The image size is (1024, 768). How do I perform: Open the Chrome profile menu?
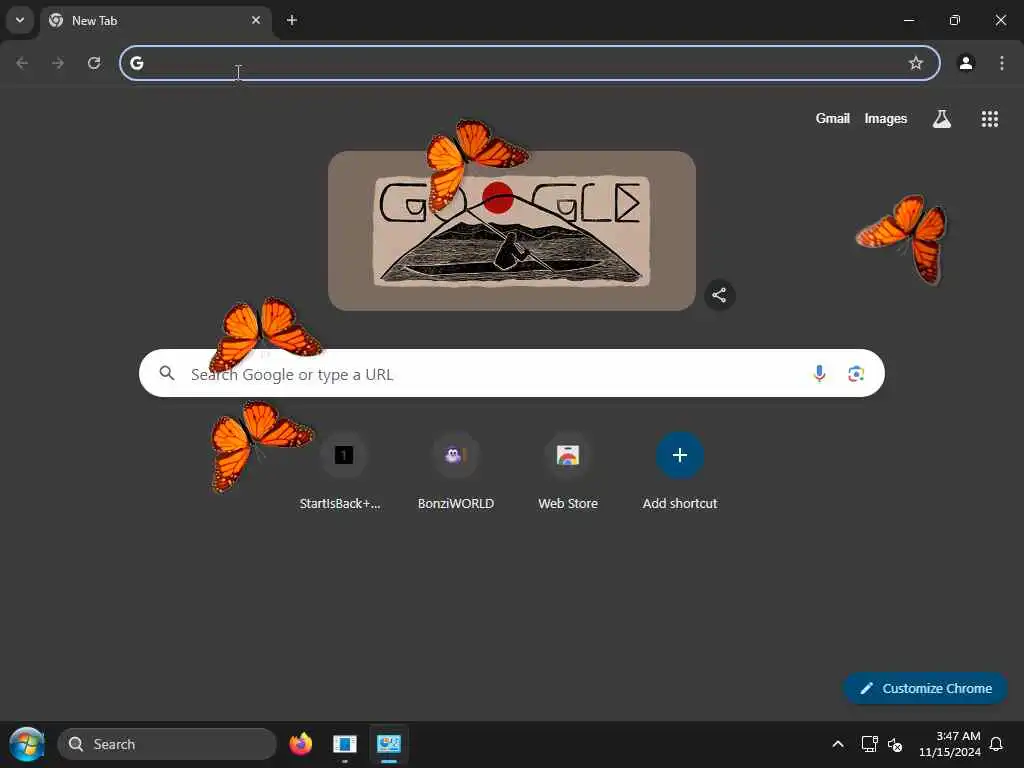pos(966,63)
